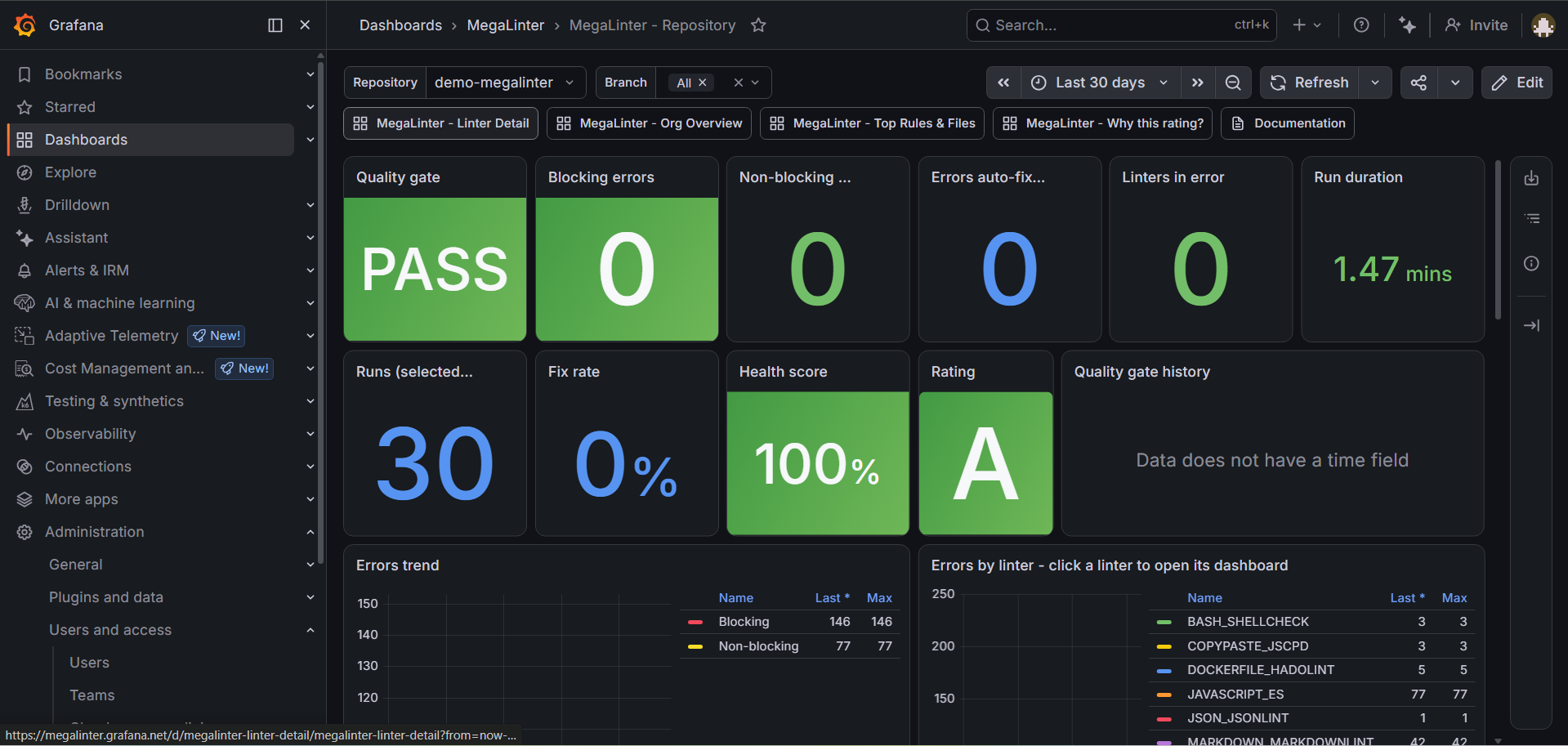
Task: Open the Grafana Assistant sparkle icon
Action: pos(1407,25)
